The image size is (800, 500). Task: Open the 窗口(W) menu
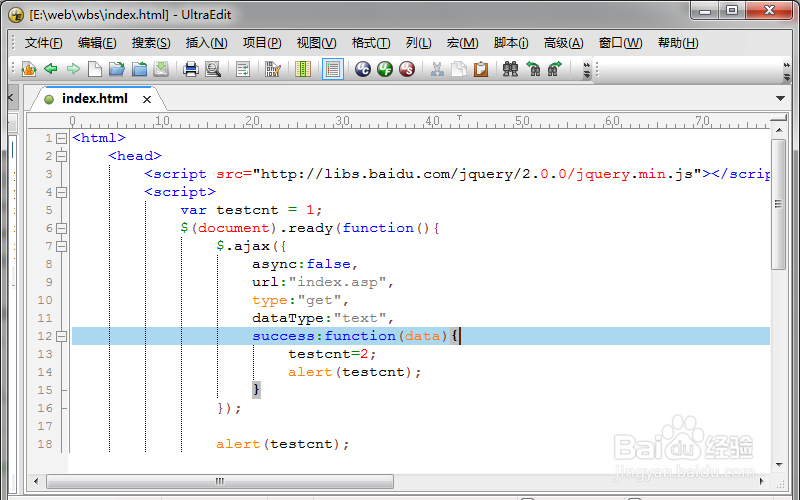[x=620, y=43]
